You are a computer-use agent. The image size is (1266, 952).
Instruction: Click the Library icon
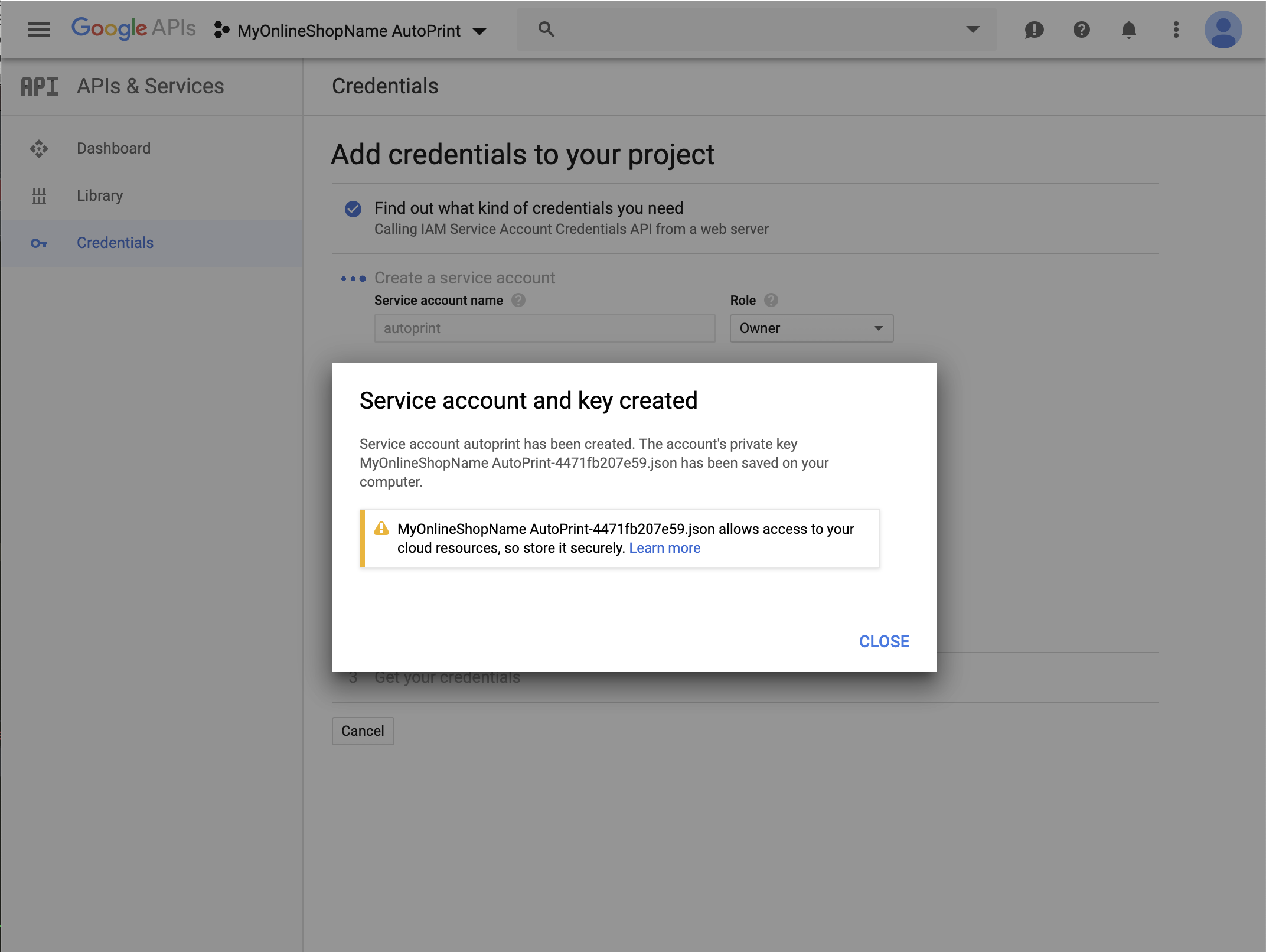tap(39, 195)
